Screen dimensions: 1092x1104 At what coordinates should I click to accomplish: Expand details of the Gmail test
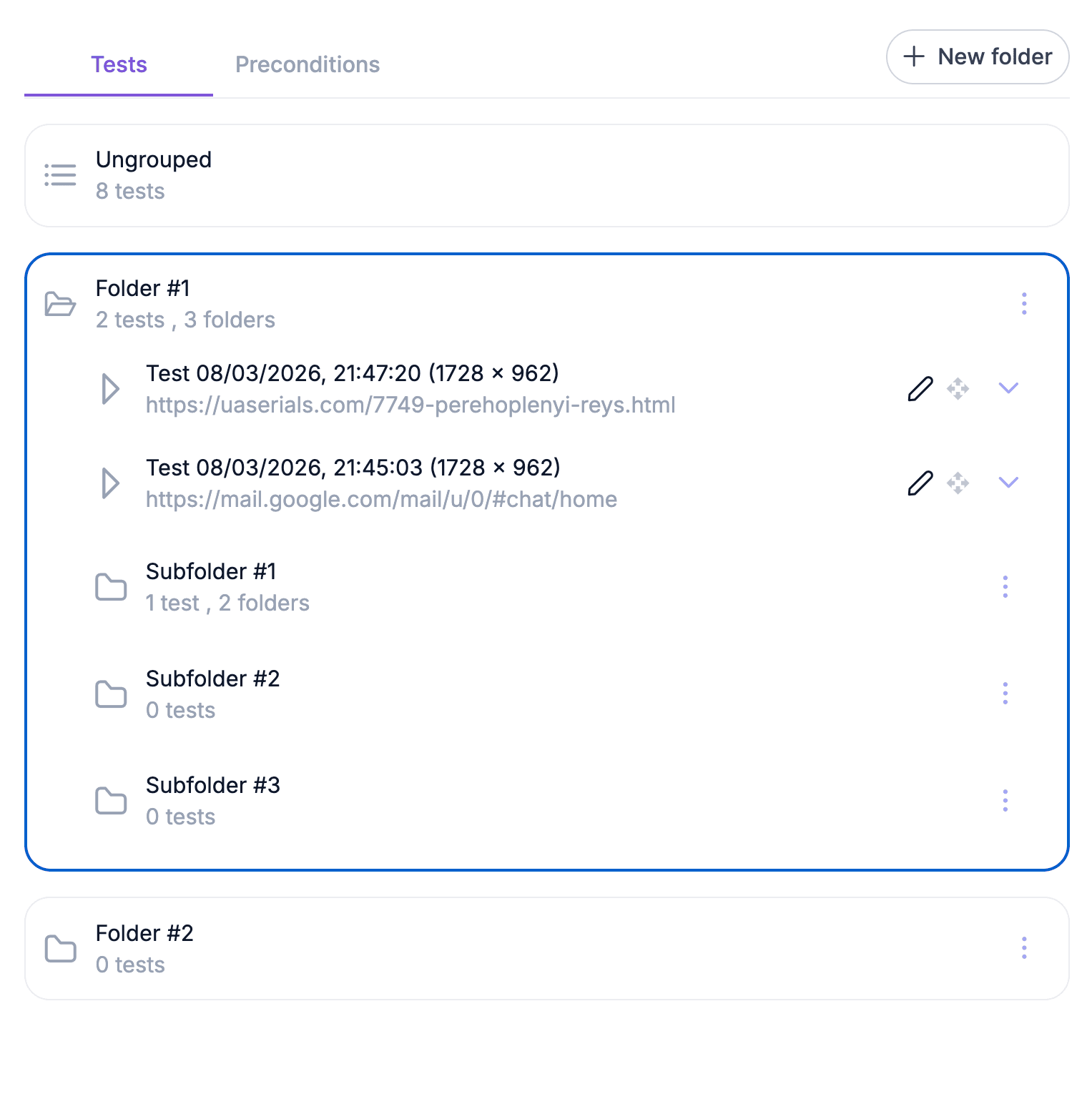(1009, 483)
